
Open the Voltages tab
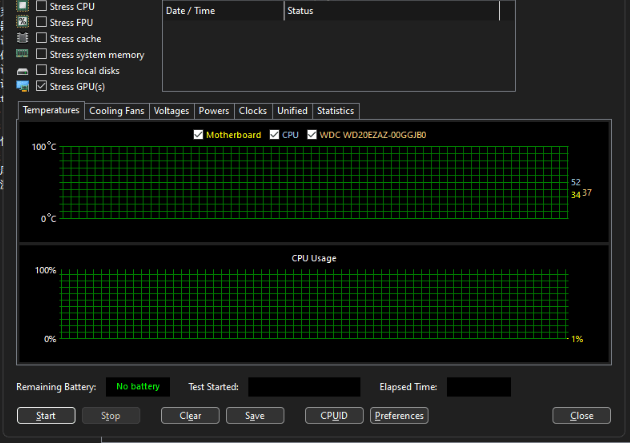[x=172, y=111]
